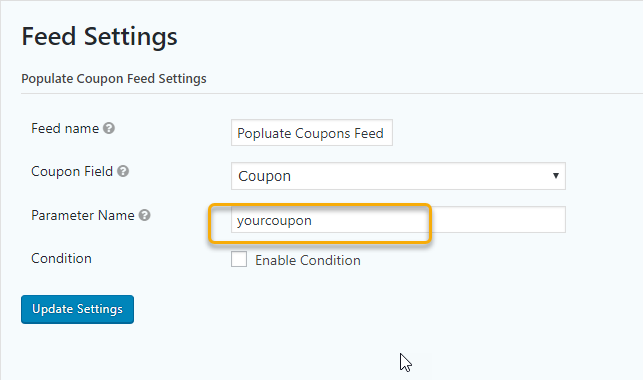
Task: Open the Coupon Field help tooltip icon
Action: click(123, 171)
